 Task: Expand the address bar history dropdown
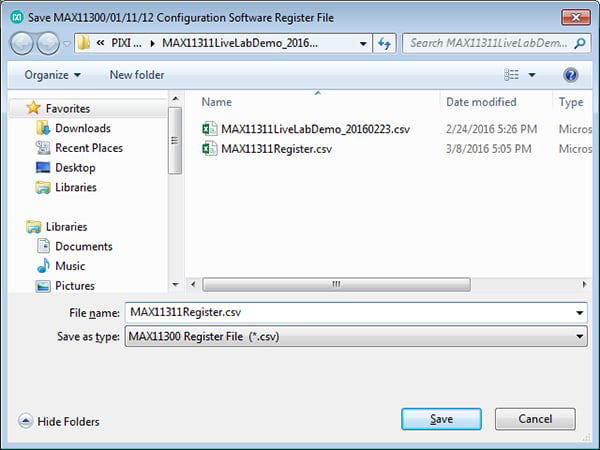[x=363, y=44]
